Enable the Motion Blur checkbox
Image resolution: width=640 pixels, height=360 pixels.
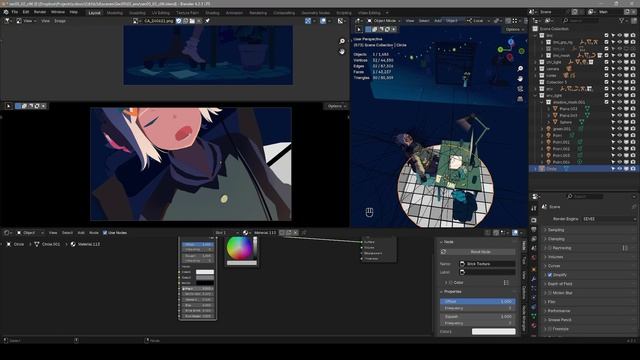click(549, 293)
